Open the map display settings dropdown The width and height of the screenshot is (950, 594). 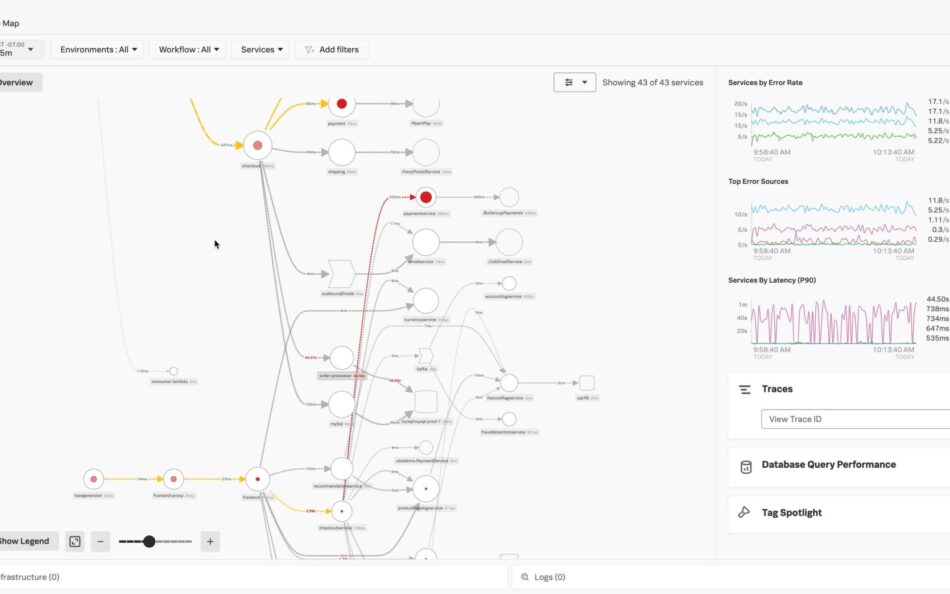coord(575,83)
